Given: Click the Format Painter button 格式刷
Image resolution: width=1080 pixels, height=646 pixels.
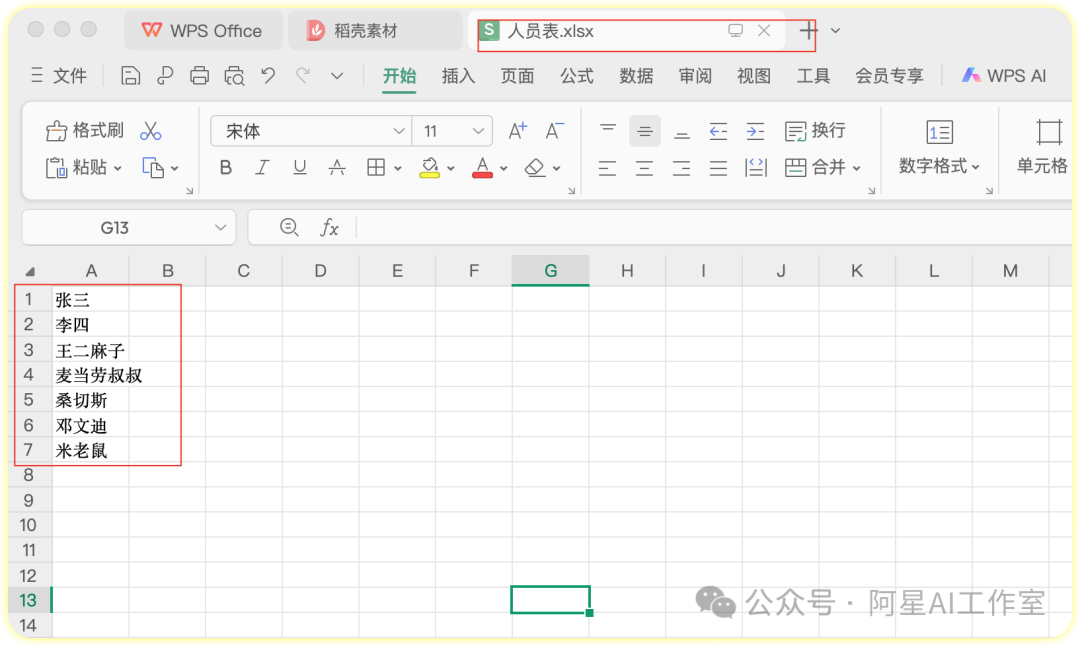Looking at the screenshot, I should coord(85,130).
